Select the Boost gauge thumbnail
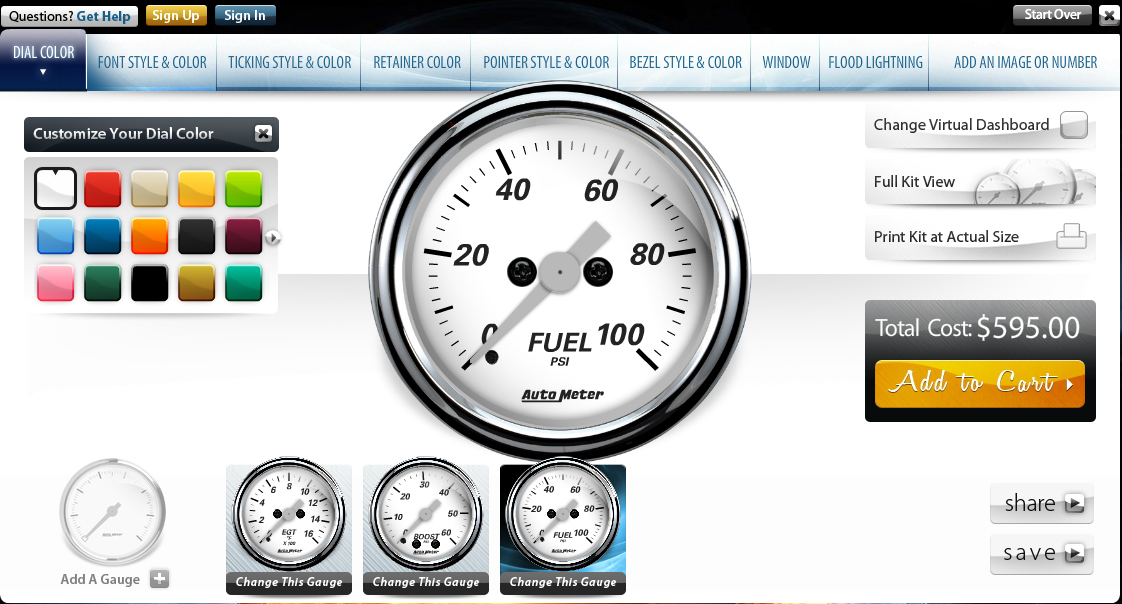1122x604 pixels. pyautogui.click(x=426, y=513)
